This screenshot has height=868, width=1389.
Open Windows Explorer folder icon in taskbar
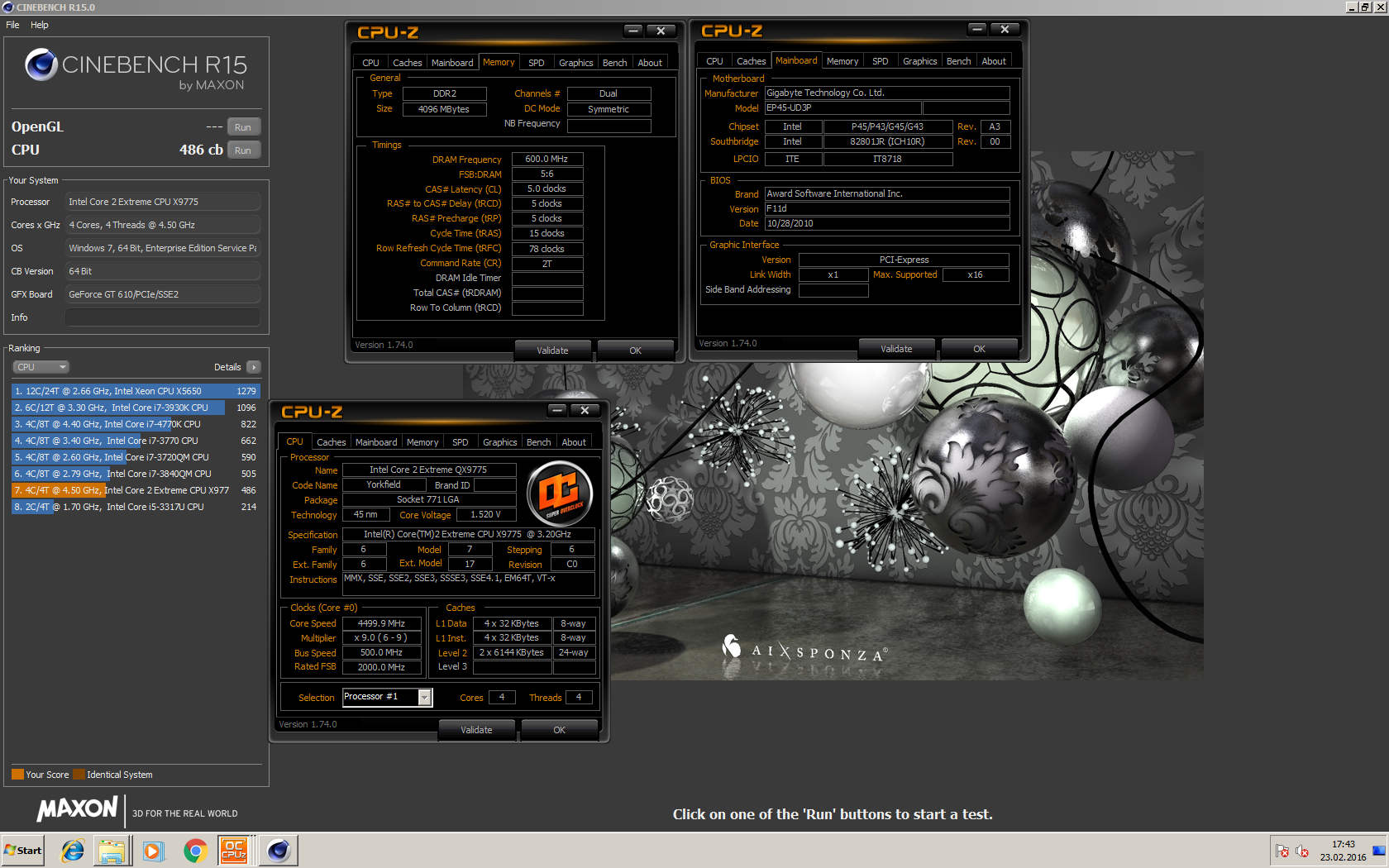[112, 851]
